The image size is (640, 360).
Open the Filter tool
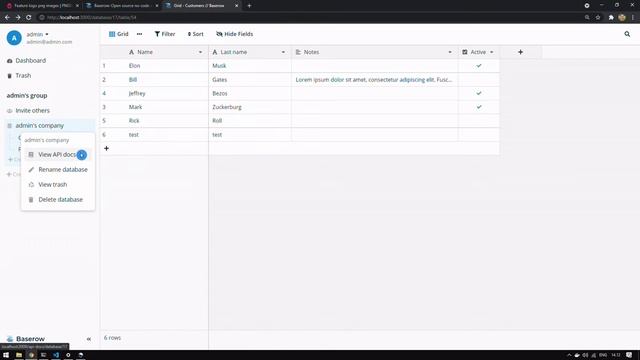(x=165, y=34)
